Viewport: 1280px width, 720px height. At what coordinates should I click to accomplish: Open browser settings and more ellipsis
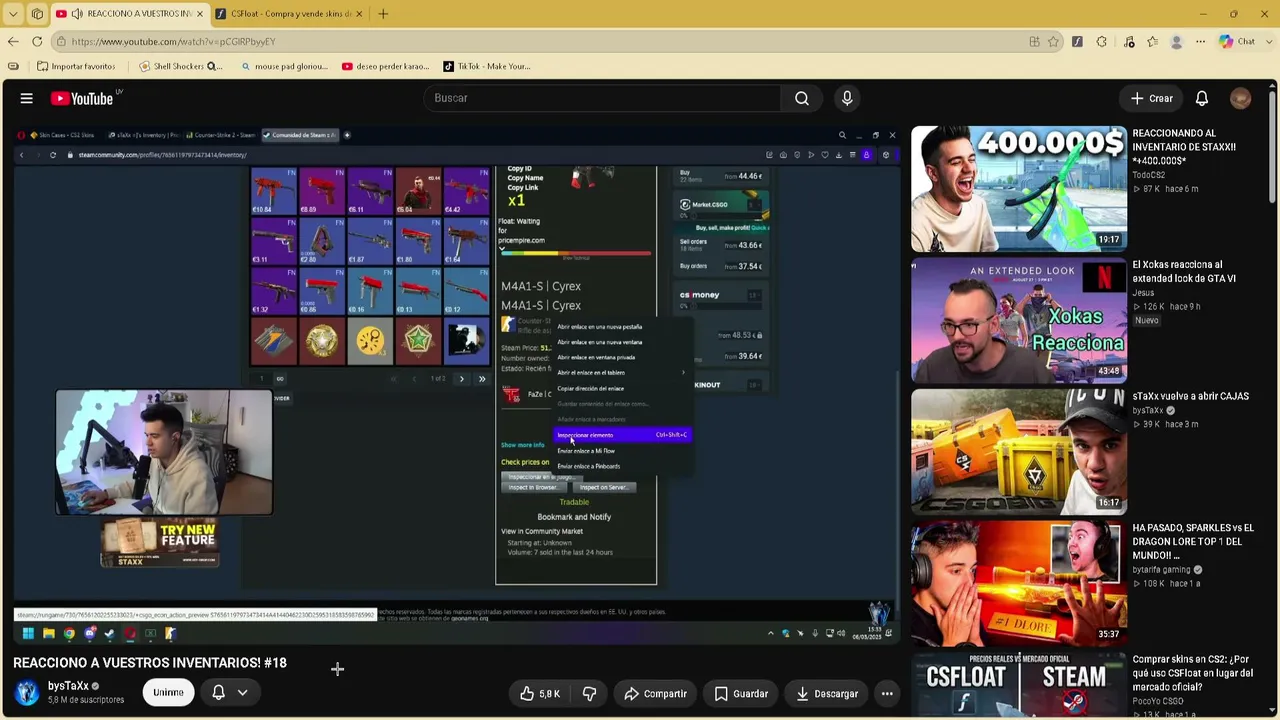click(1201, 41)
